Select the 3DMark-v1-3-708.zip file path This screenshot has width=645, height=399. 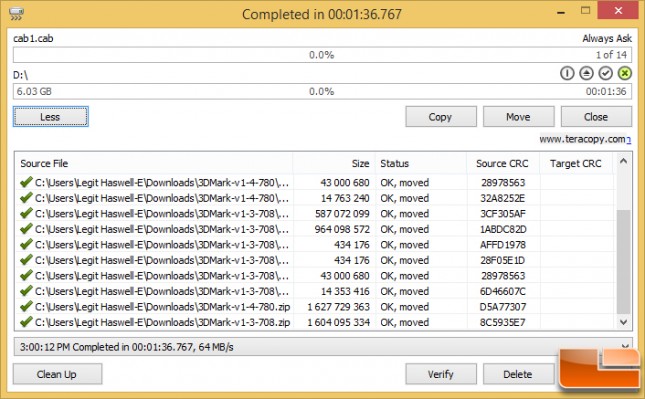[162, 322]
